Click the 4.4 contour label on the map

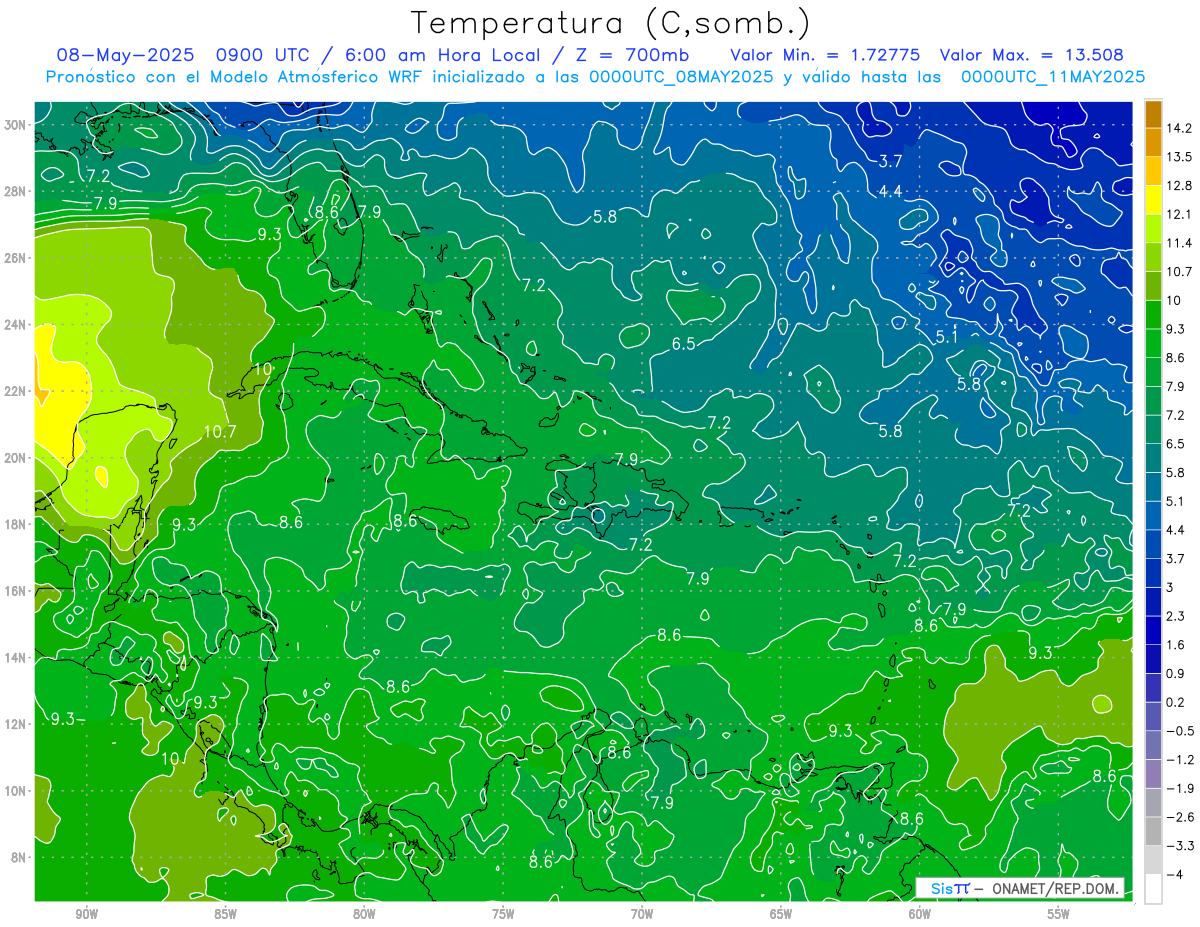pos(891,191)
